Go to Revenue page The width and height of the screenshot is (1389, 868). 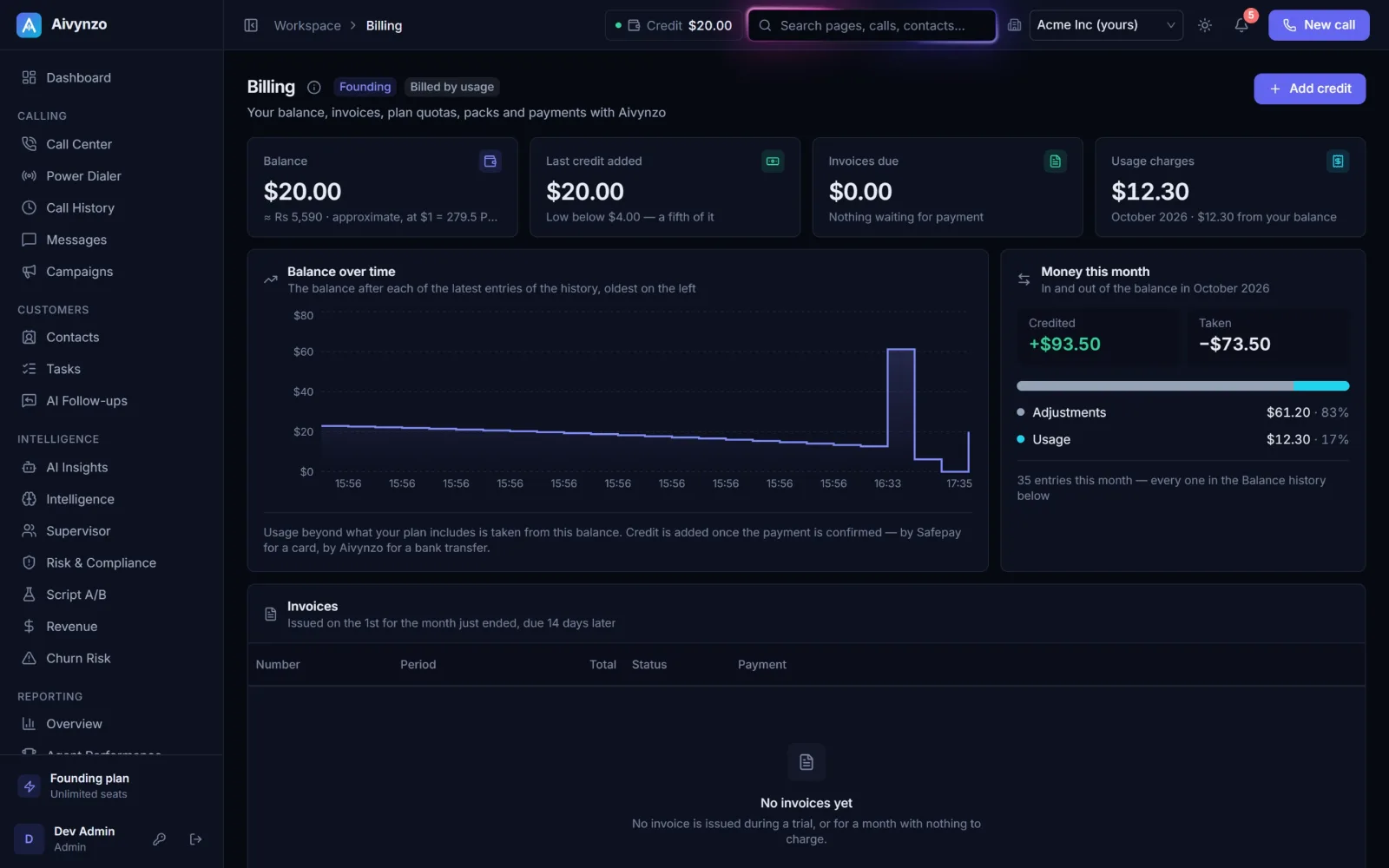click(x=111, y=627)
